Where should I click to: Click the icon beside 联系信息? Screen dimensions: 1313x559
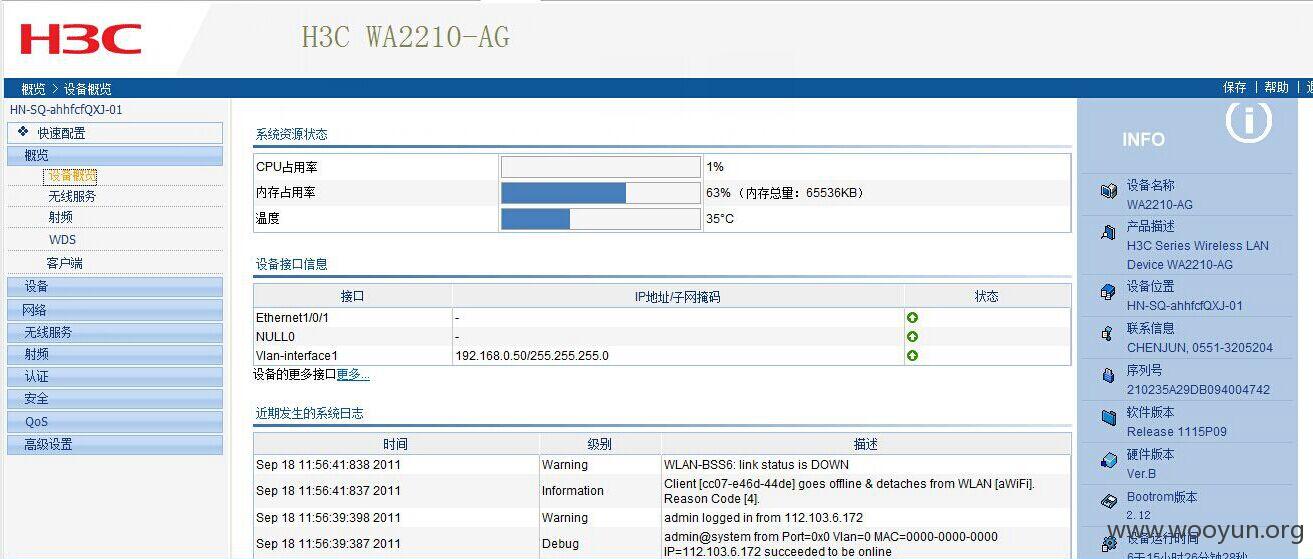pos(1108,334)
